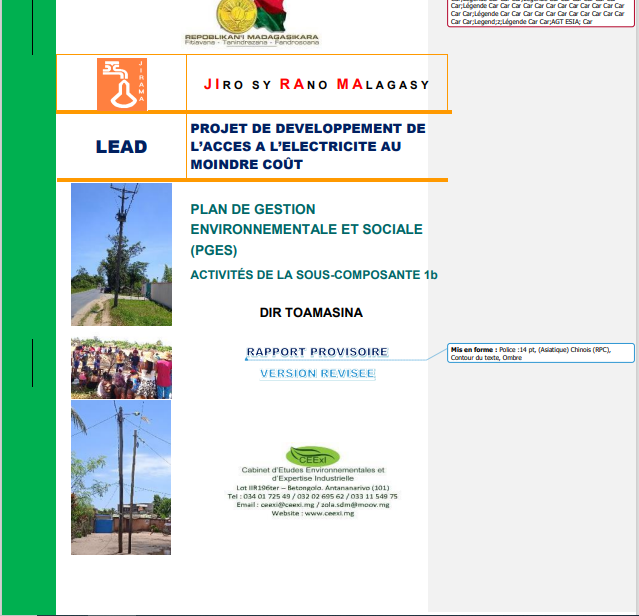
Task: Select the 'JIRO SY RANO MALAGASY' heading
Action: [317, 84]
